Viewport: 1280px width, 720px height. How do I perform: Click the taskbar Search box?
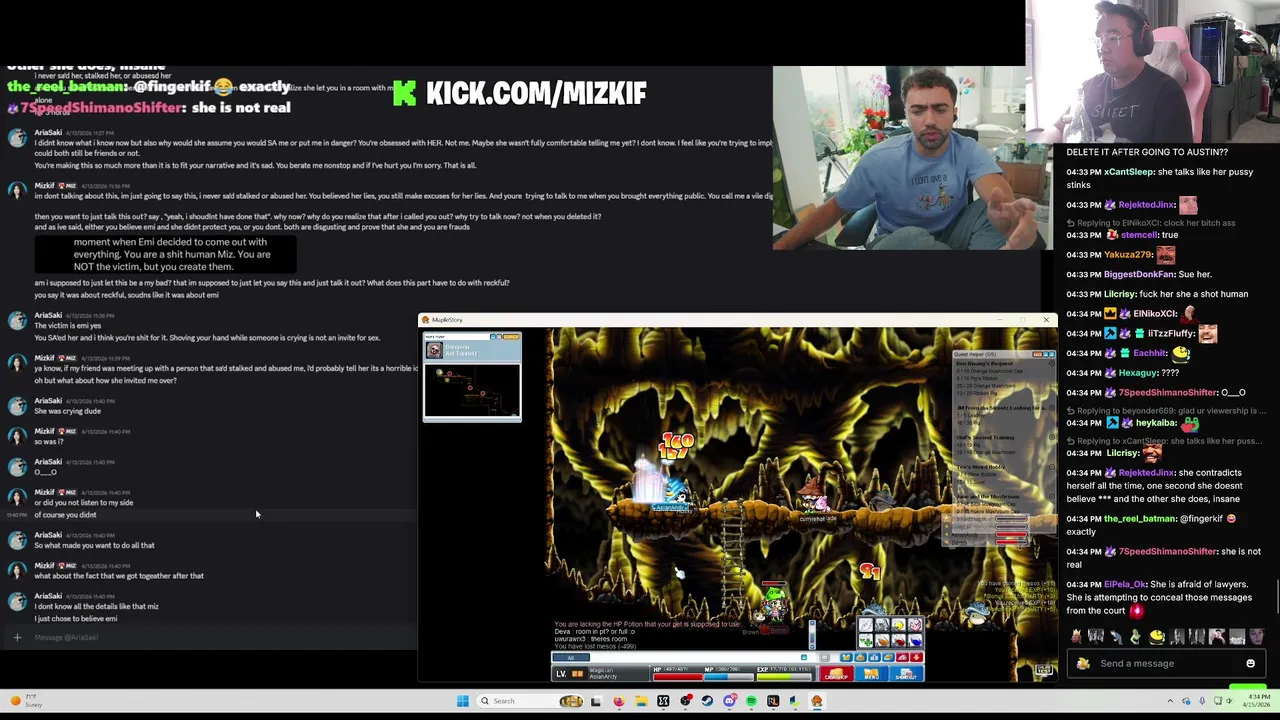[x=530, y=701]
